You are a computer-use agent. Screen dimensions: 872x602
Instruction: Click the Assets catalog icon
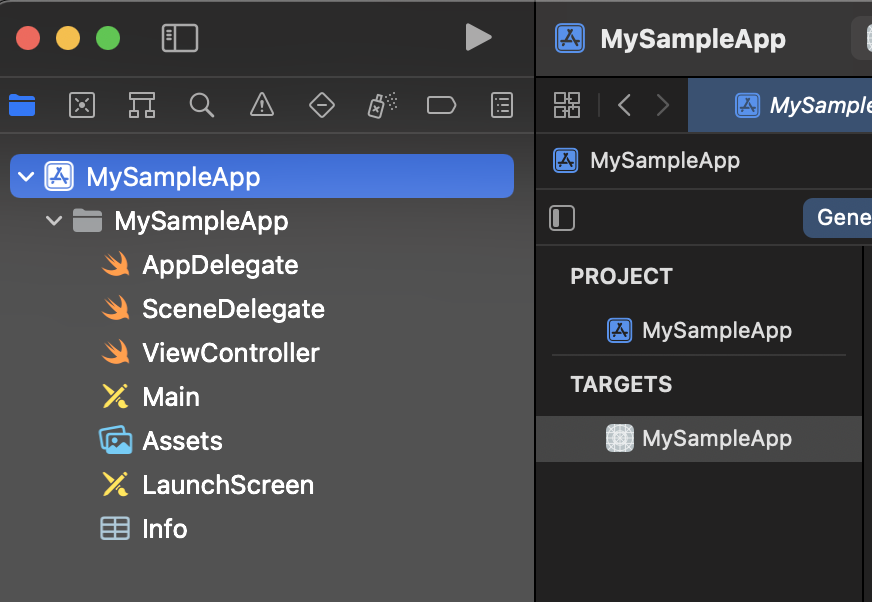click(116, 440)
